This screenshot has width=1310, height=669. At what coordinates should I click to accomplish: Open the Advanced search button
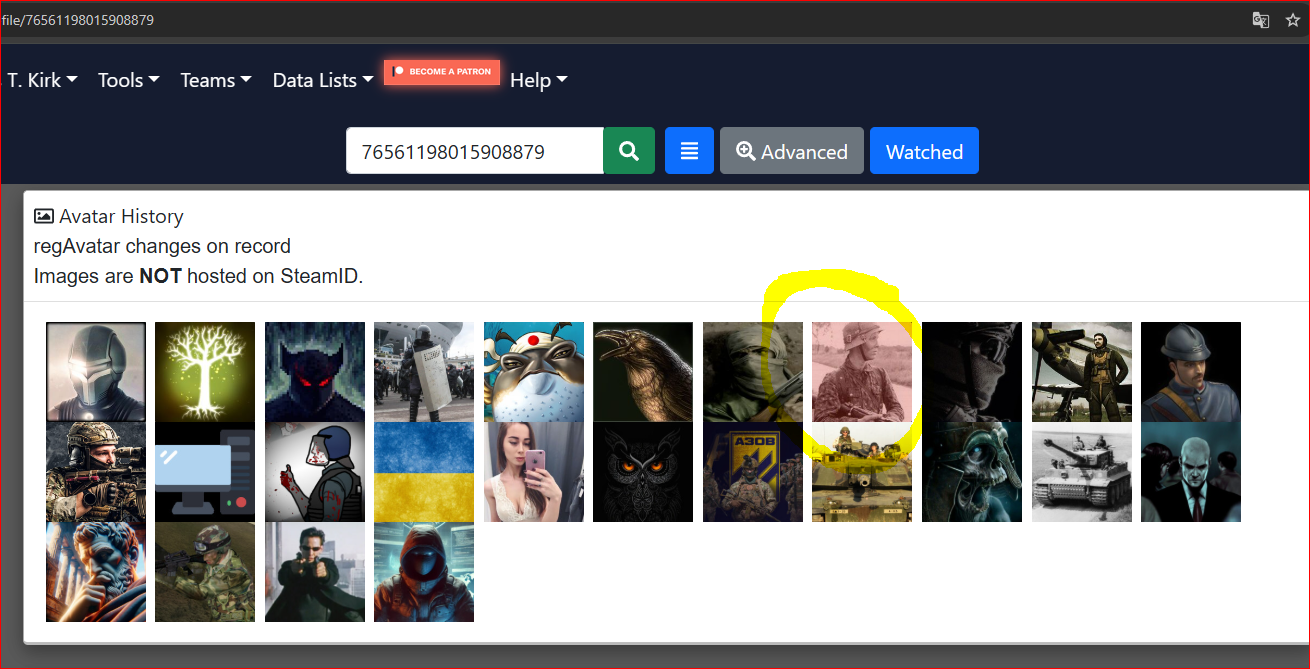point(791,151)
